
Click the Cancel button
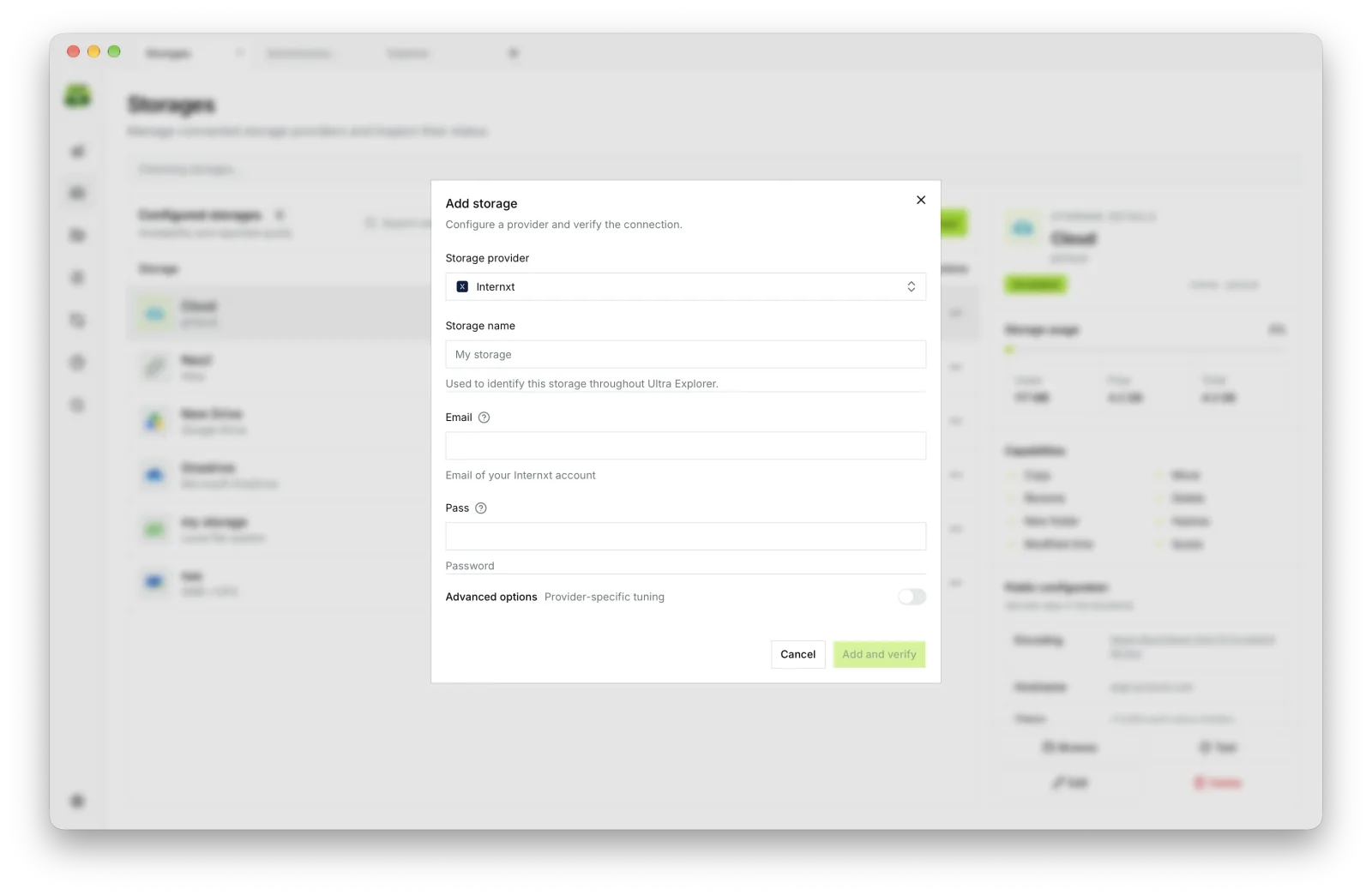point(797,654)
